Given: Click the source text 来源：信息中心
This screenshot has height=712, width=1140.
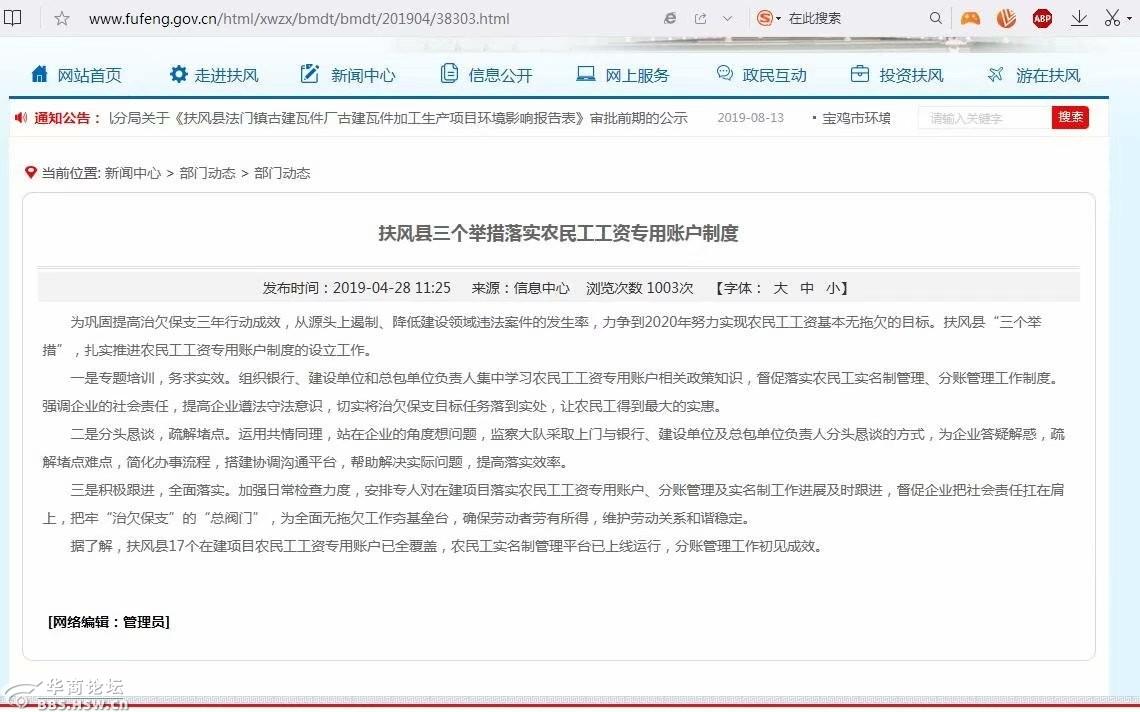Looking at the screenshot, I should 521,288.
